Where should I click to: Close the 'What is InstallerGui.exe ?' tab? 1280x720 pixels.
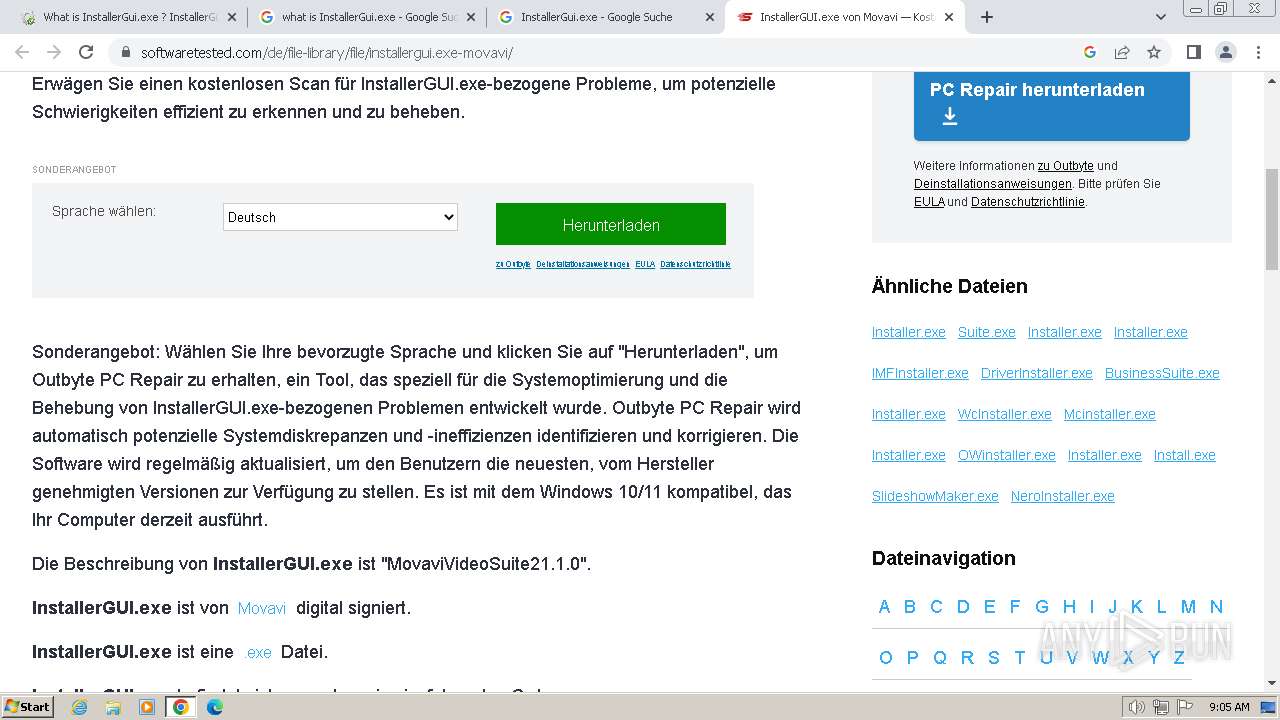point(232,17)
